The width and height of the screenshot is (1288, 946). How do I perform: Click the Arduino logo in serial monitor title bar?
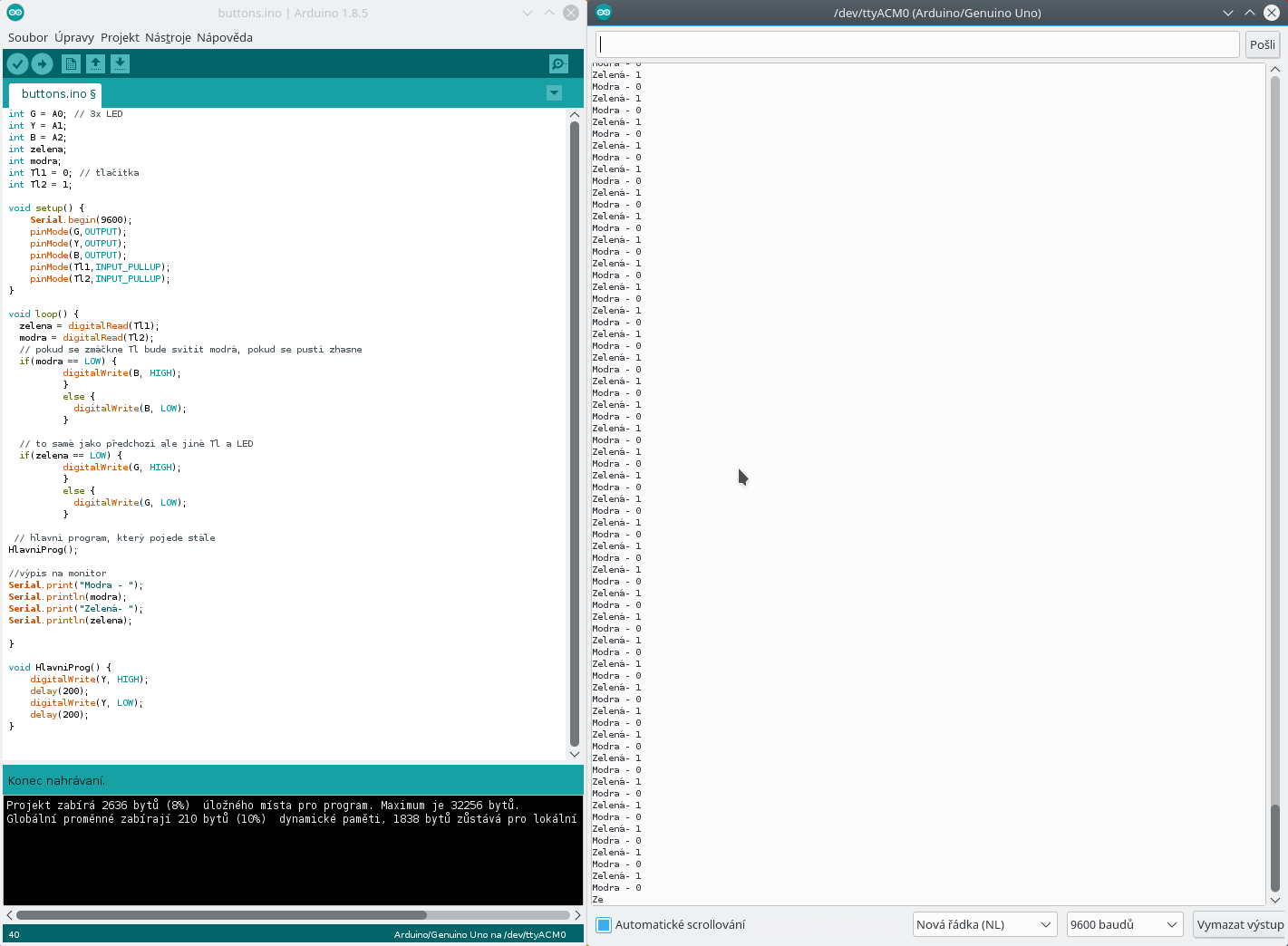pos(604,13)
